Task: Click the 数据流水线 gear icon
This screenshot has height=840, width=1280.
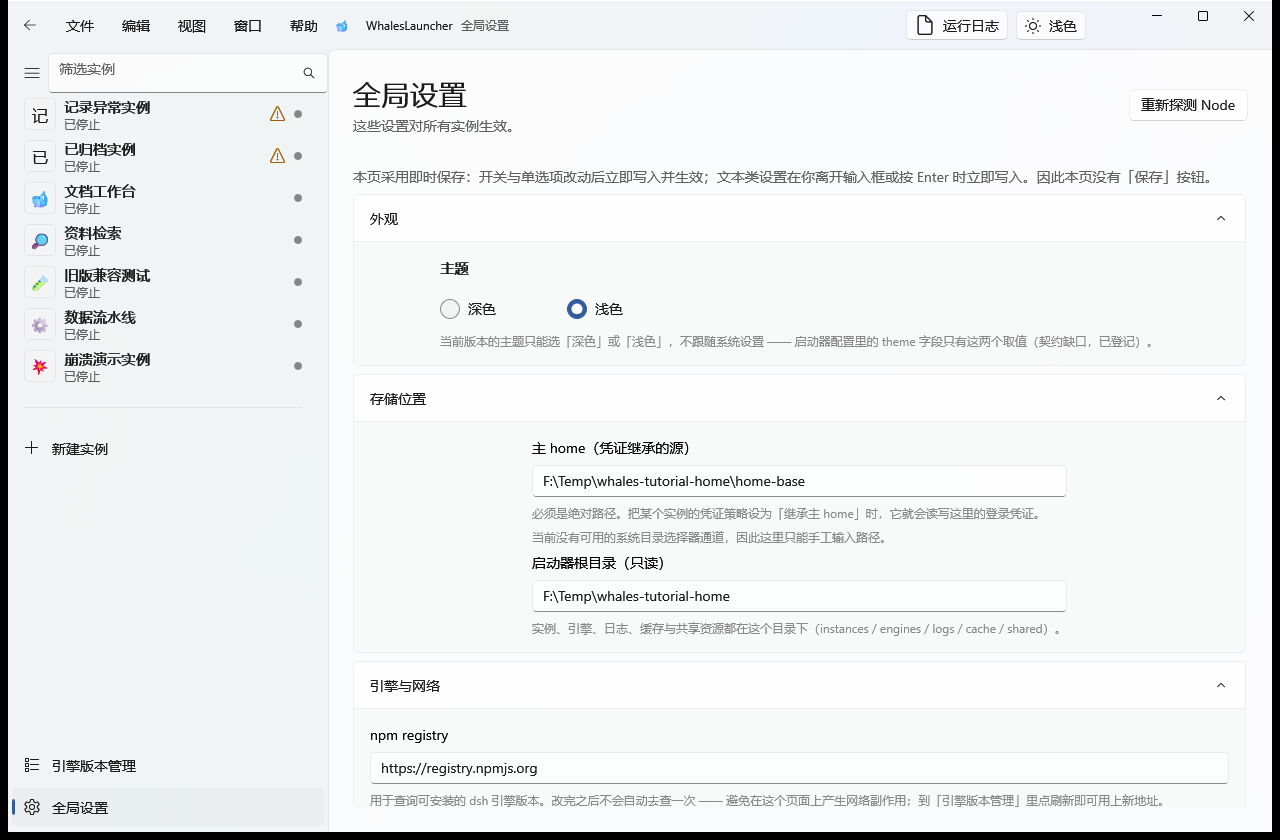Action: point(40,325)
